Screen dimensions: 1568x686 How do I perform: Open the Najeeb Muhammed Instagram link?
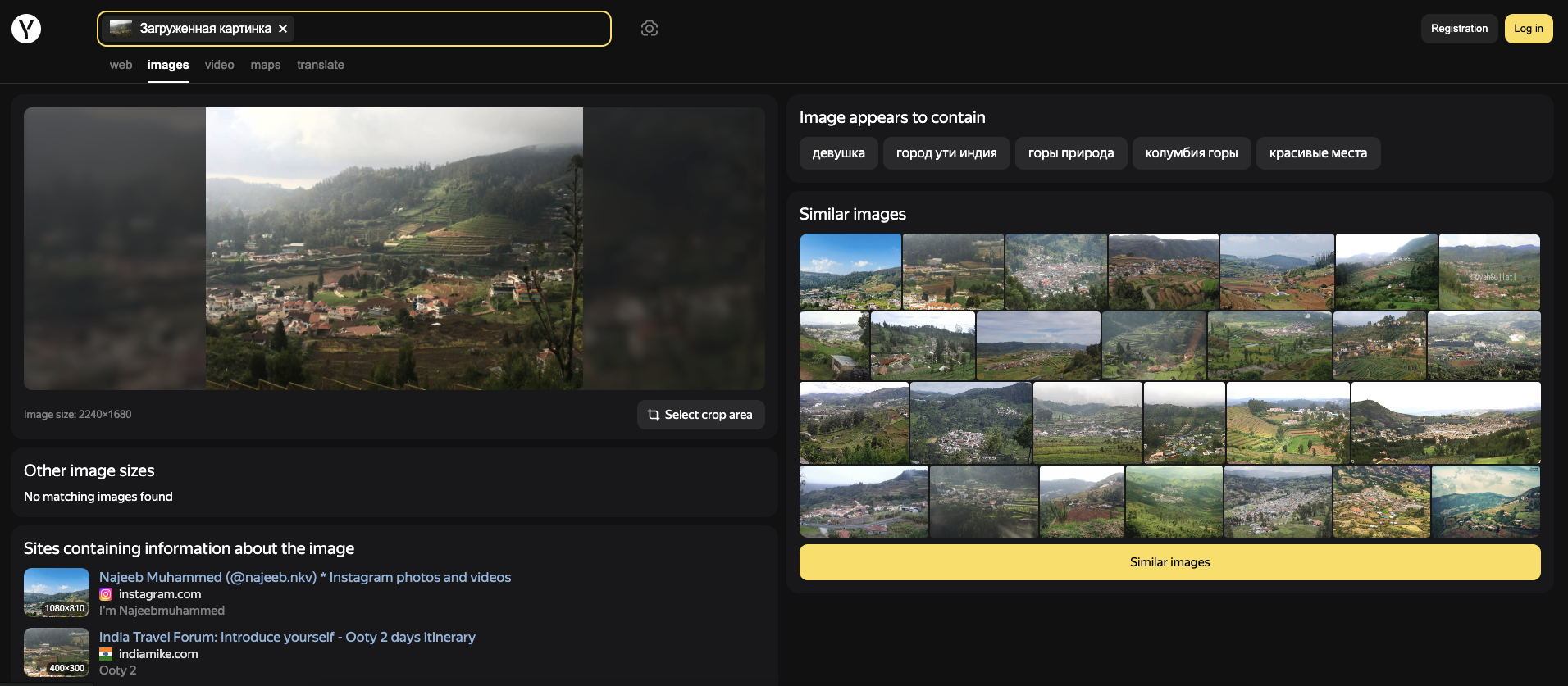pyautogui.click(x=304, y=577)
